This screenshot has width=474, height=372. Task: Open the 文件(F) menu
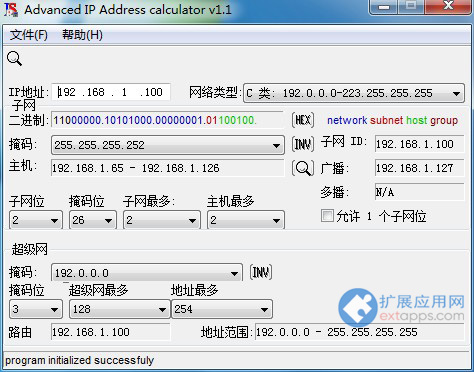click(x=29, y=35)
